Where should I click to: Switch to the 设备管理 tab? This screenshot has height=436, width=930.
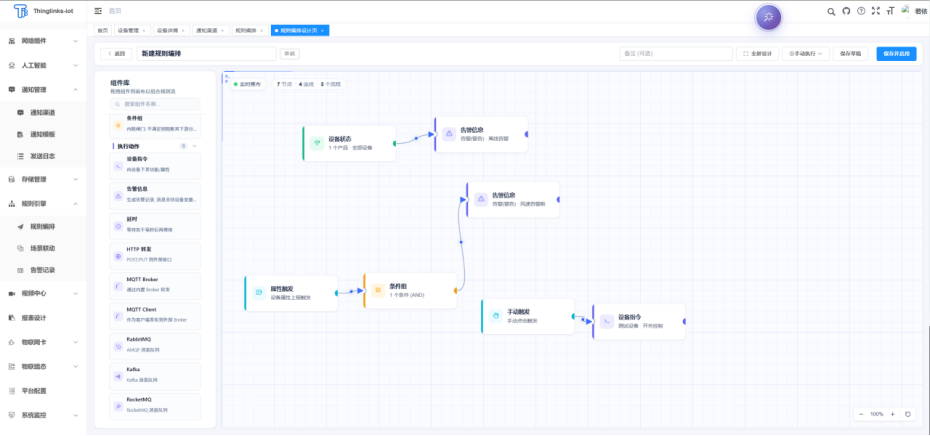[131, 30]
